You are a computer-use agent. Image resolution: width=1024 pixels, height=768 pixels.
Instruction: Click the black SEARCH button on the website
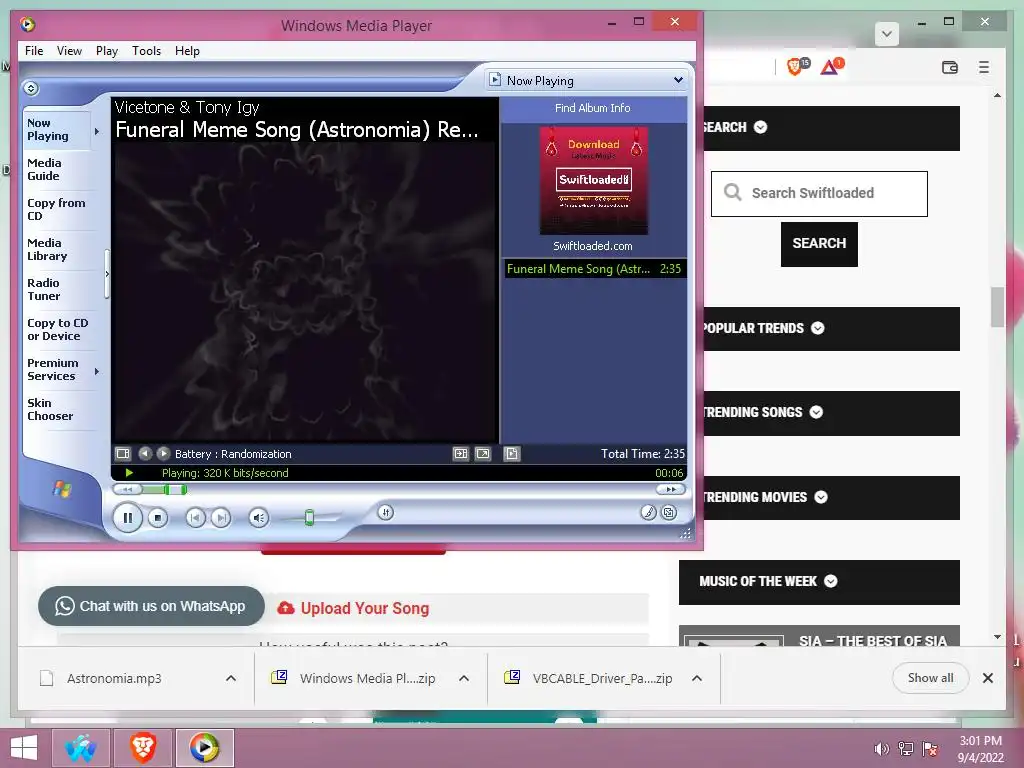coord(819,244)
